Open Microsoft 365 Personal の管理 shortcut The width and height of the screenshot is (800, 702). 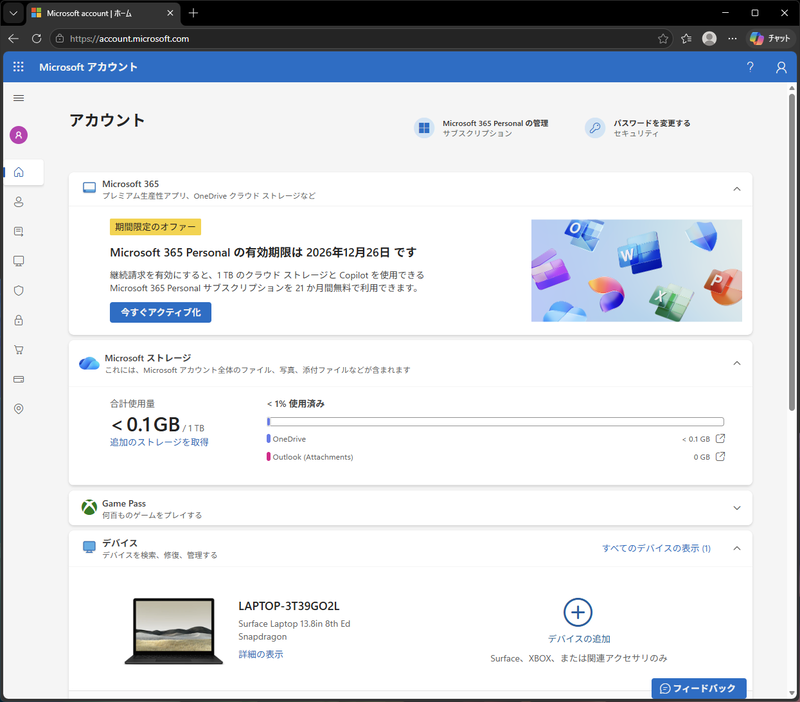point(481,128)
